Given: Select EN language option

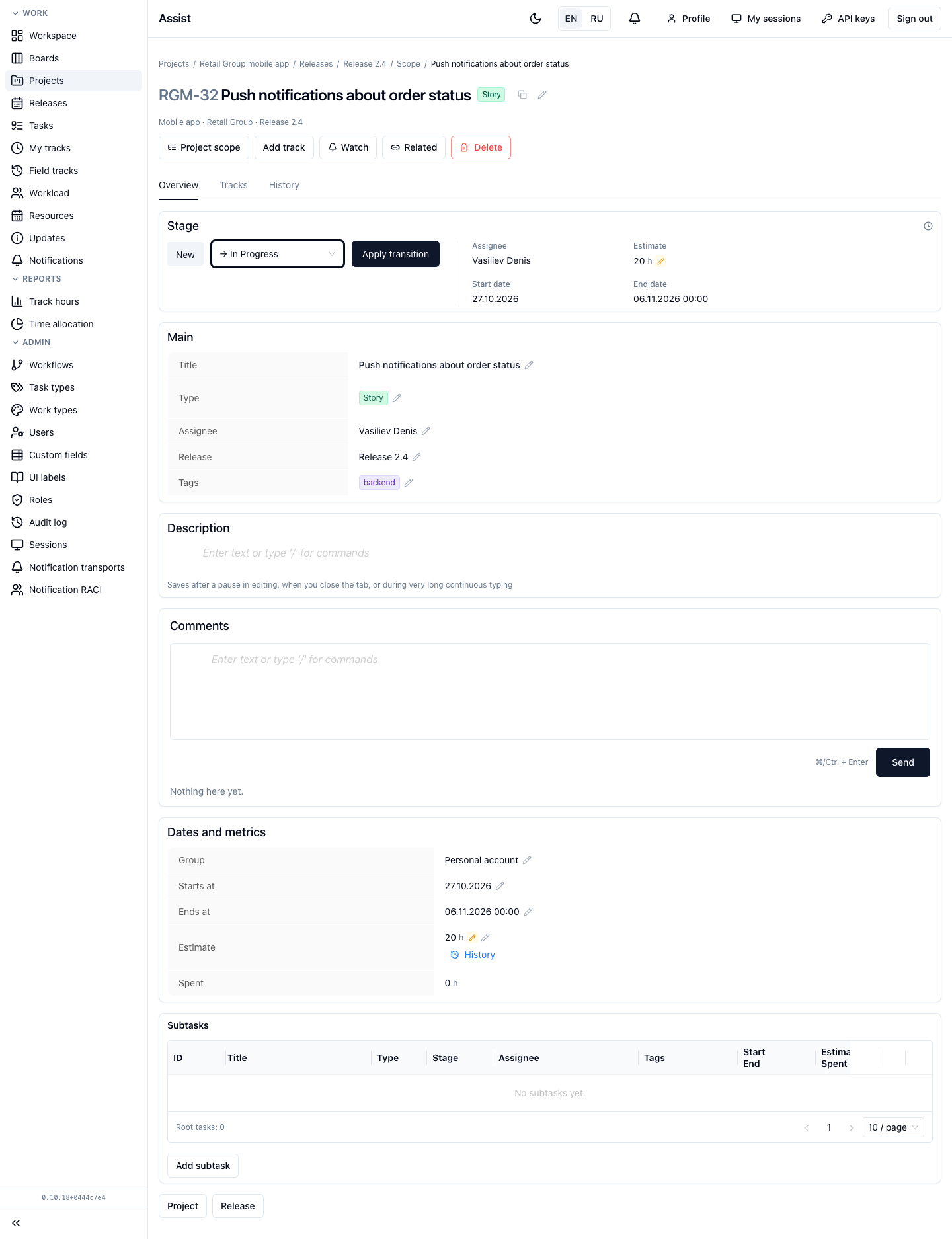Looking at the screenshot, I should (571, 19).
